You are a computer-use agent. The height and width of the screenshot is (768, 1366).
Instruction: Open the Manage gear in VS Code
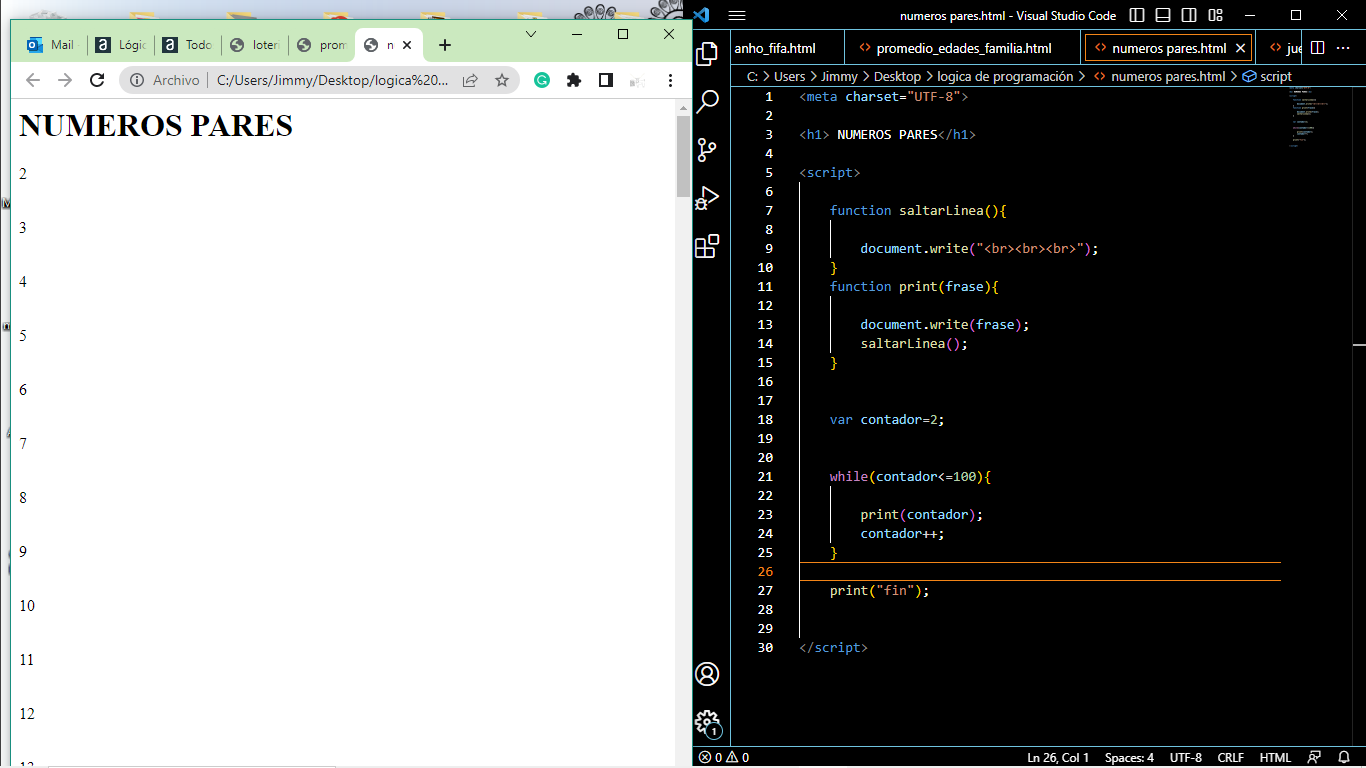coord(707,722)
